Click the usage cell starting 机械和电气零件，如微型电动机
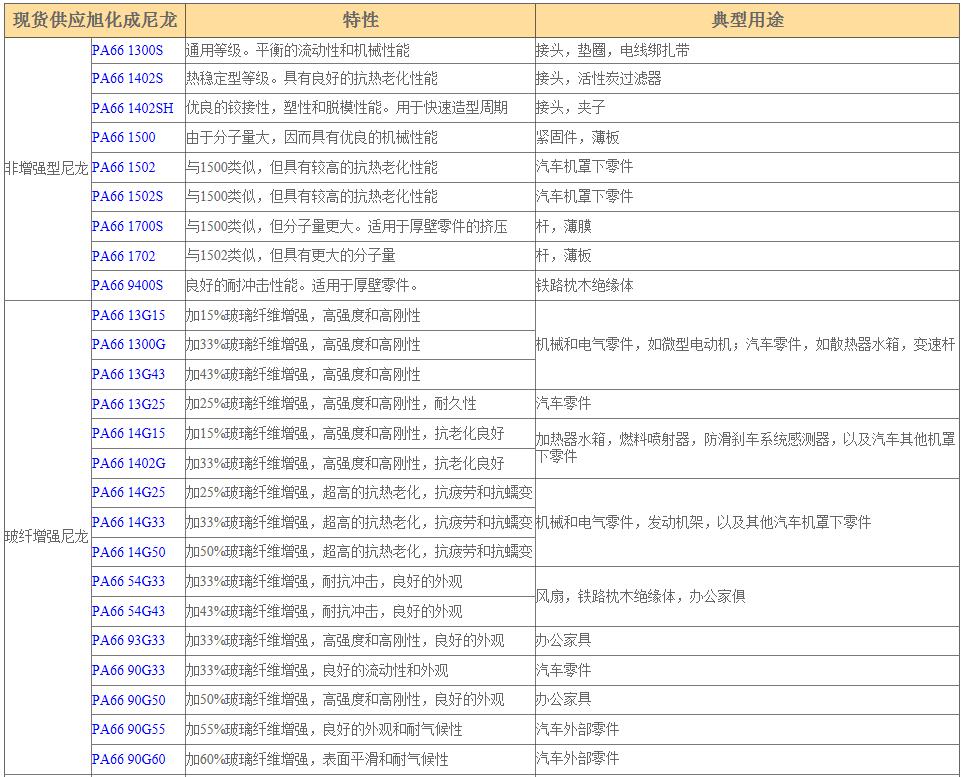 pos(747,345)
